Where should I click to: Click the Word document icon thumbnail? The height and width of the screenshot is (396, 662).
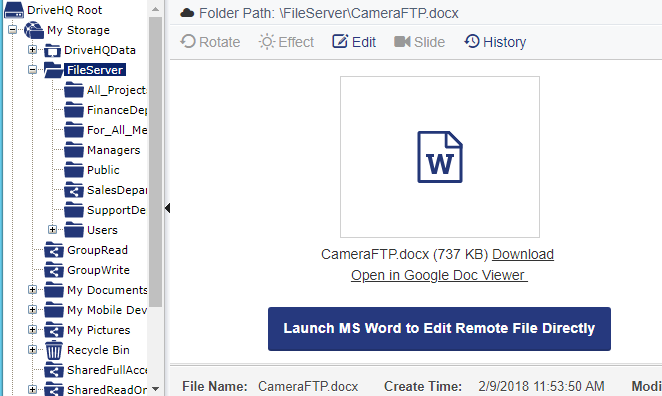[440, 157]
